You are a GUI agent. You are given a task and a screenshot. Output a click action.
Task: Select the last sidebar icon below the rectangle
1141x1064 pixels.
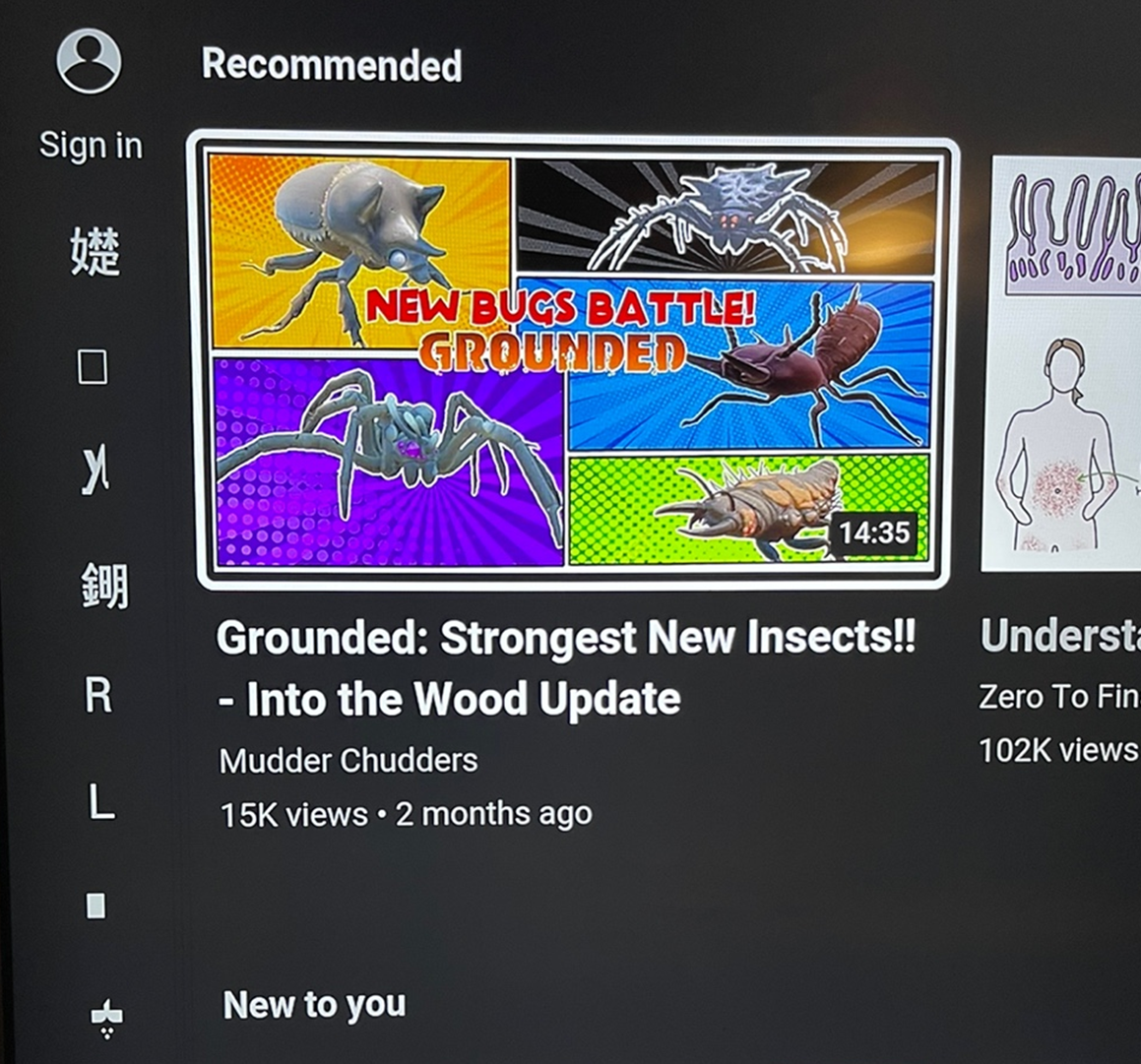107,1018
